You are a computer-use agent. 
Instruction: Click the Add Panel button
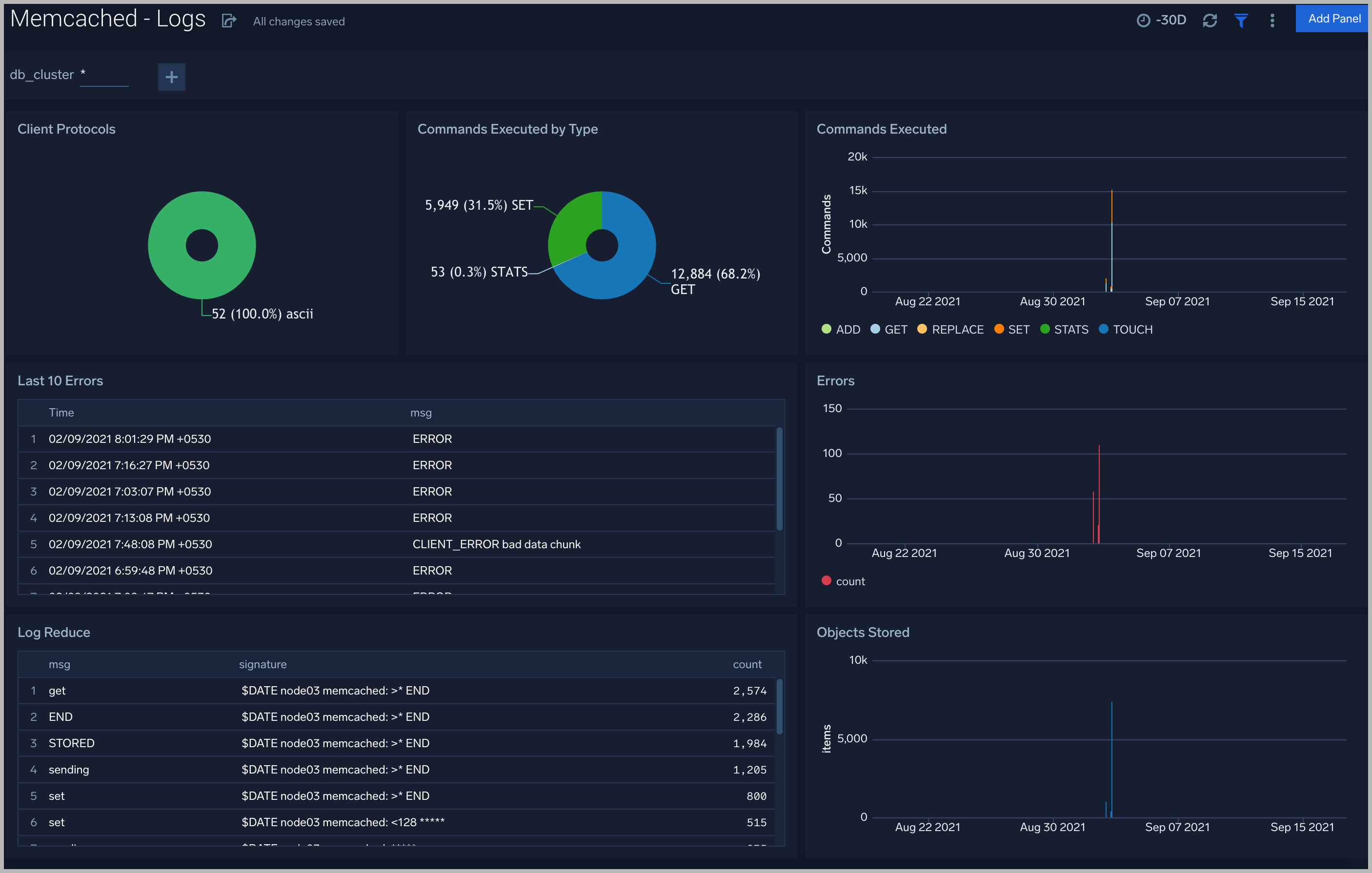tap(1332, 18)
